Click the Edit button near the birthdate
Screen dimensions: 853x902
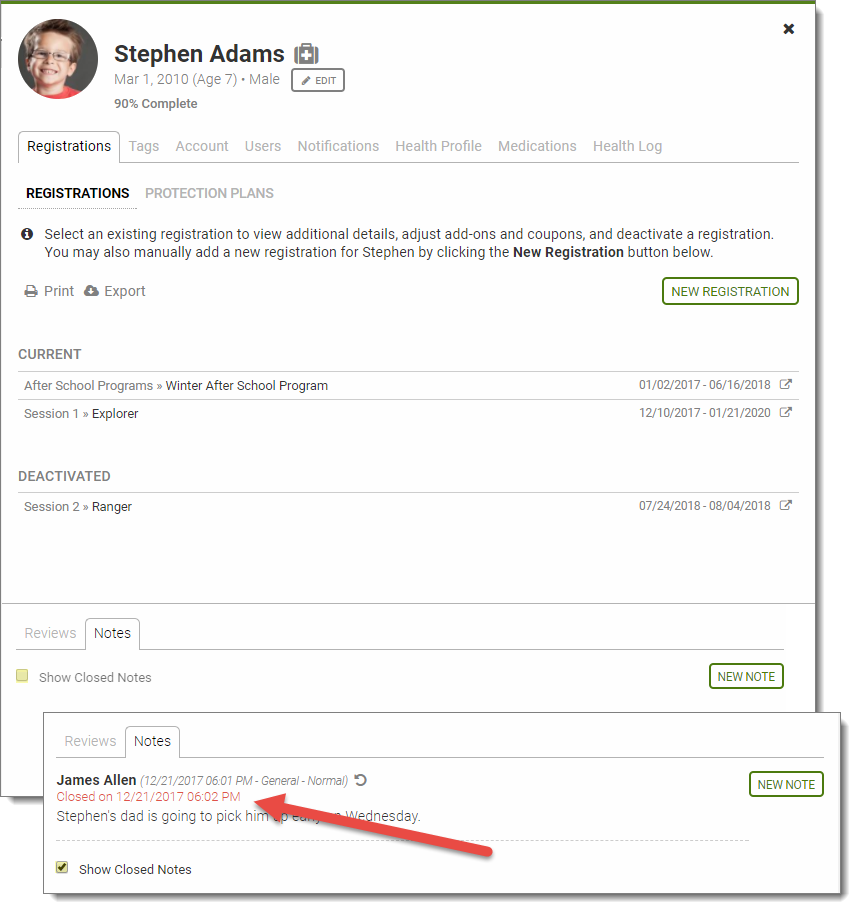318,80
